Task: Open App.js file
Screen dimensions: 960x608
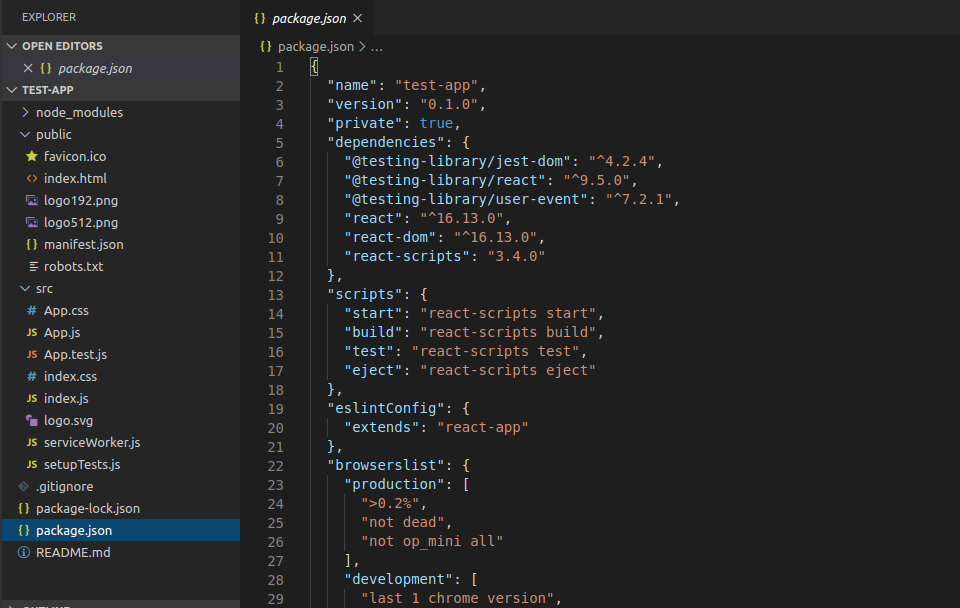Action: (62, 332)
